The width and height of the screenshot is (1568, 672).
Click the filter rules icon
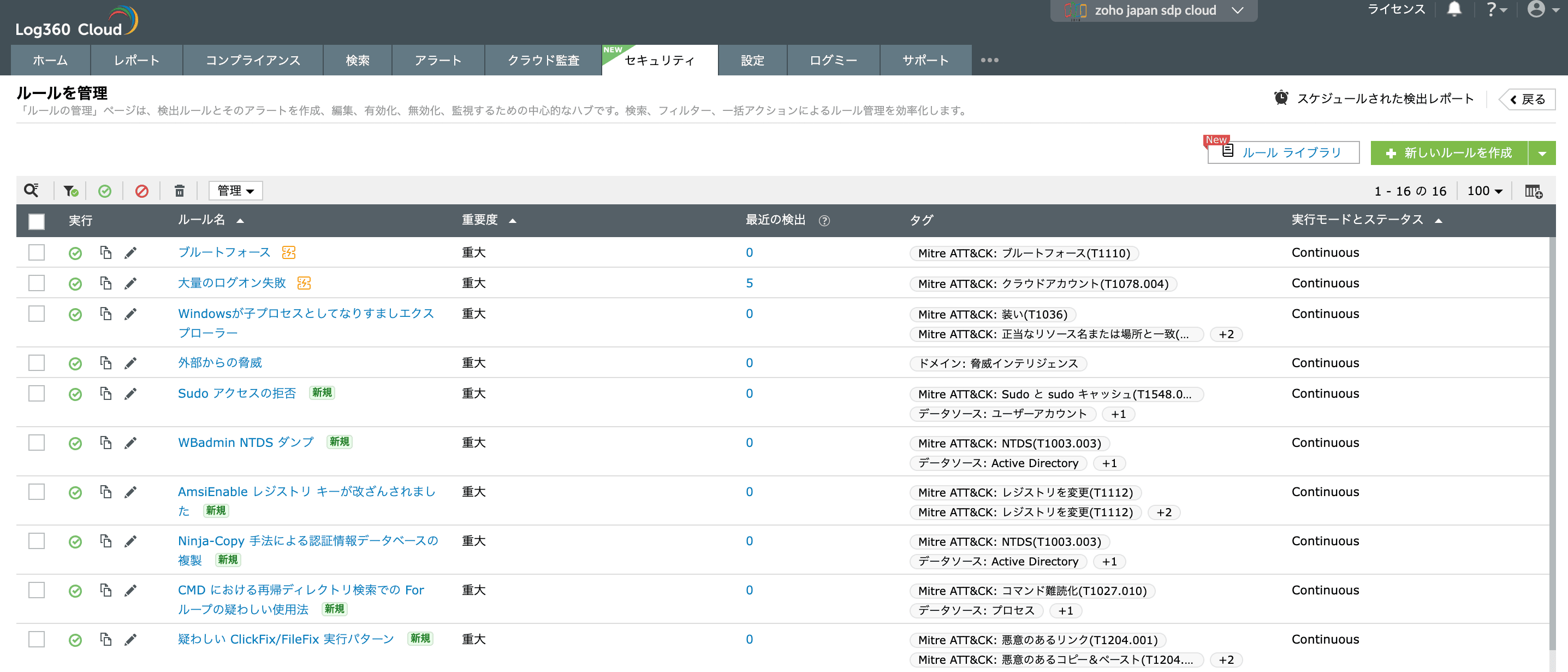tap(70, 191)
